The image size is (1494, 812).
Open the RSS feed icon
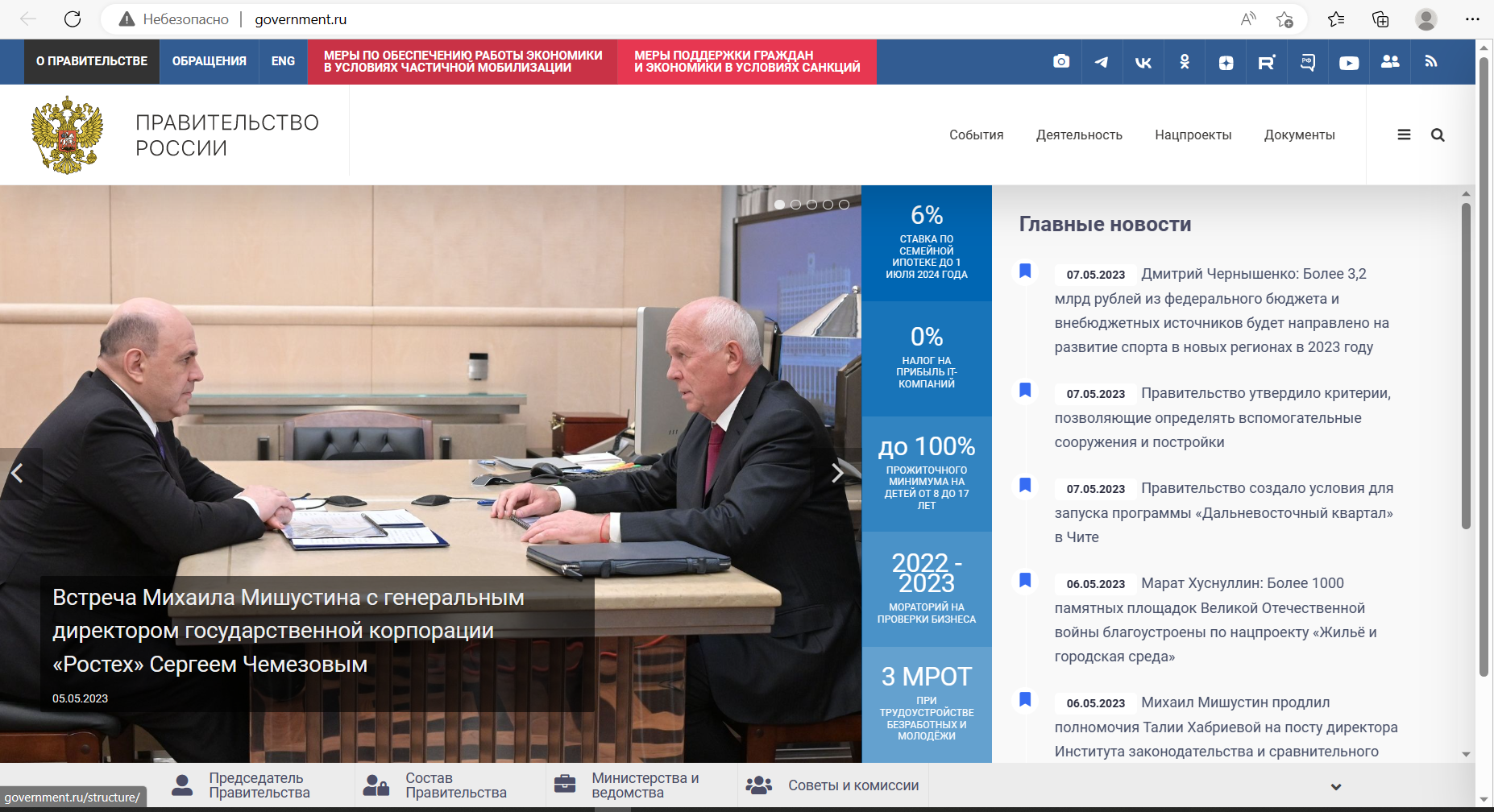[x=1431, y=61]
